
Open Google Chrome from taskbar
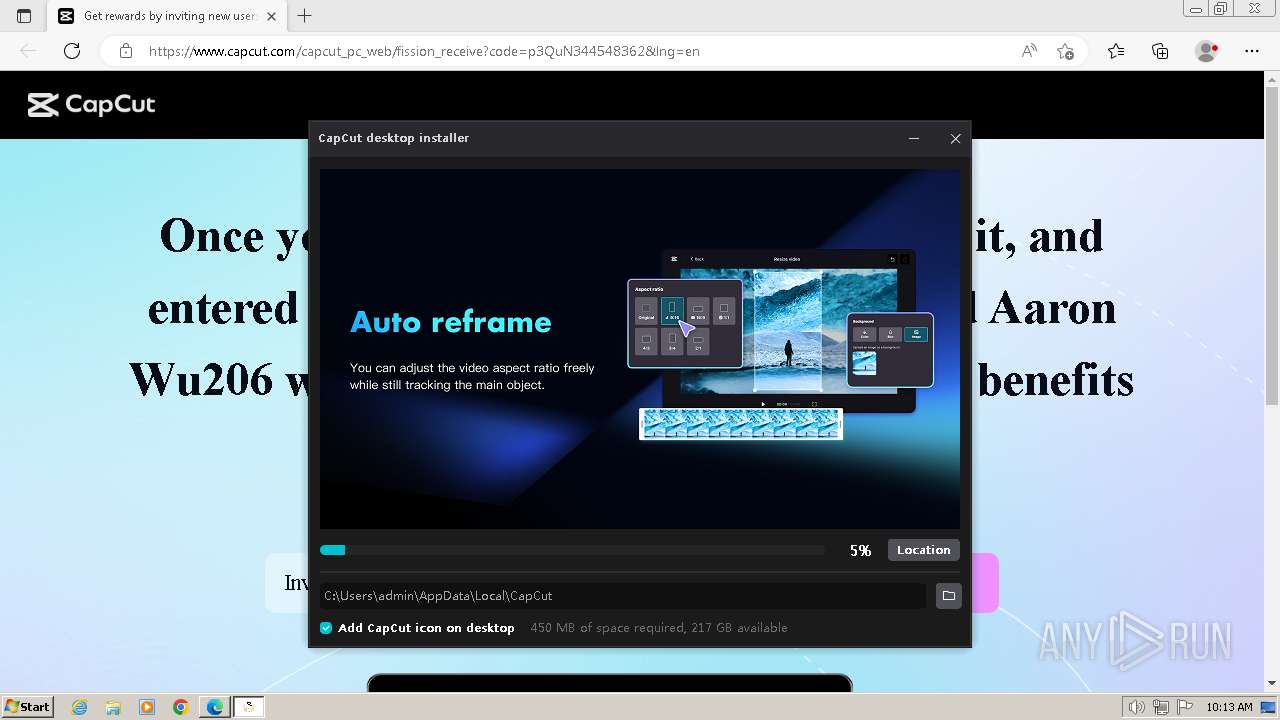pyautogui.click(x=181, y=707)
